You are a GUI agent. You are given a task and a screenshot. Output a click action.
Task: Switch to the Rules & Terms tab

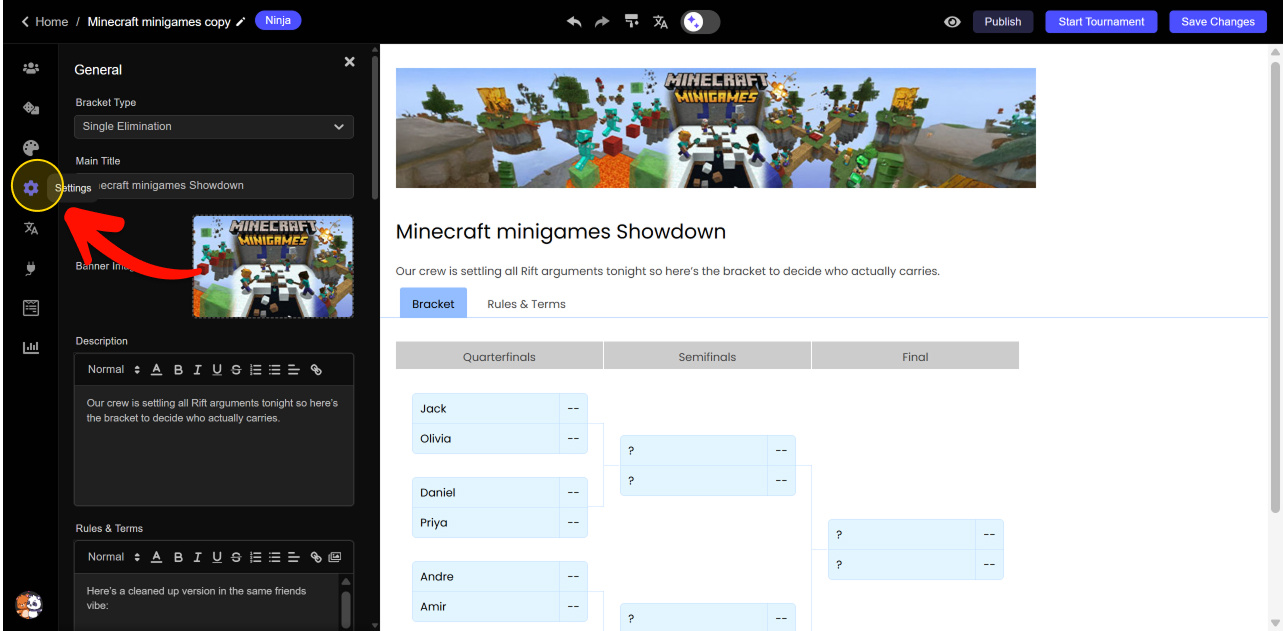coord(526,304)
